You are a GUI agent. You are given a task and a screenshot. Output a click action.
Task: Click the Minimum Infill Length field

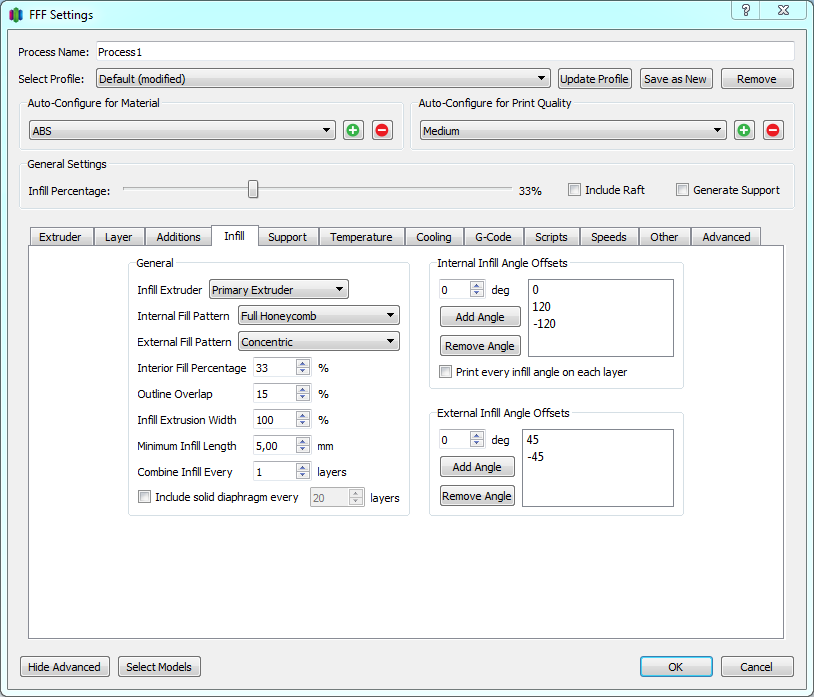click(x=275, y=445)
